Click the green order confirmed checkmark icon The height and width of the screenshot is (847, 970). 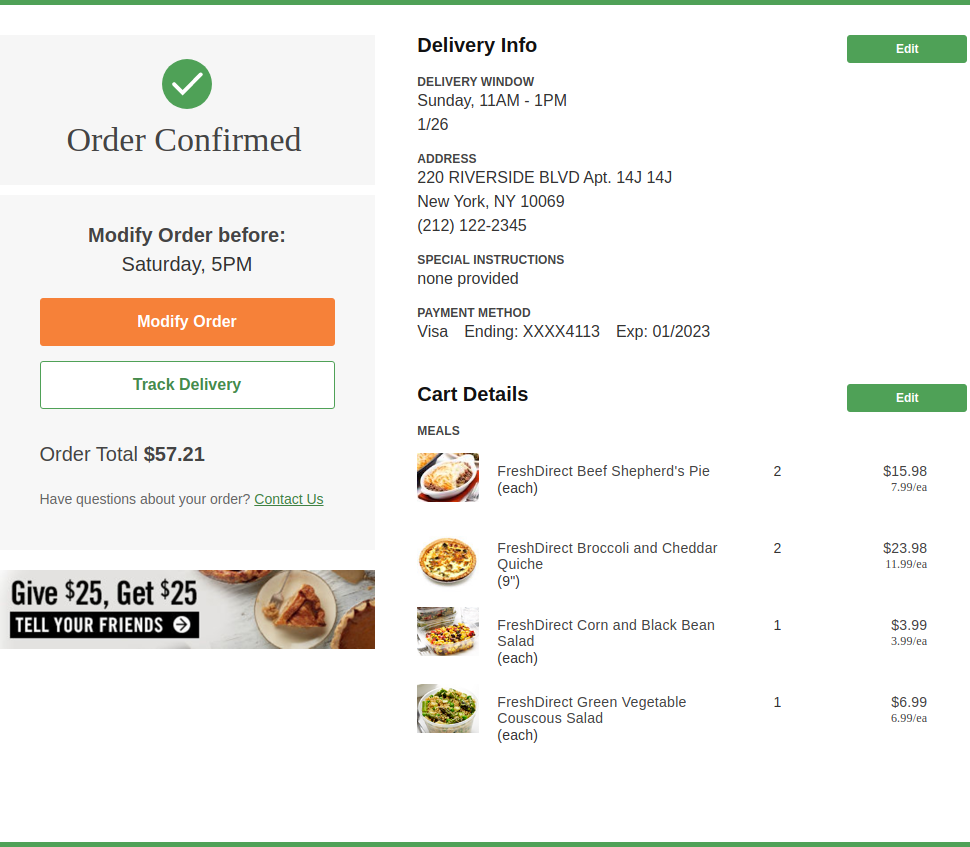[x=187, y=84]
